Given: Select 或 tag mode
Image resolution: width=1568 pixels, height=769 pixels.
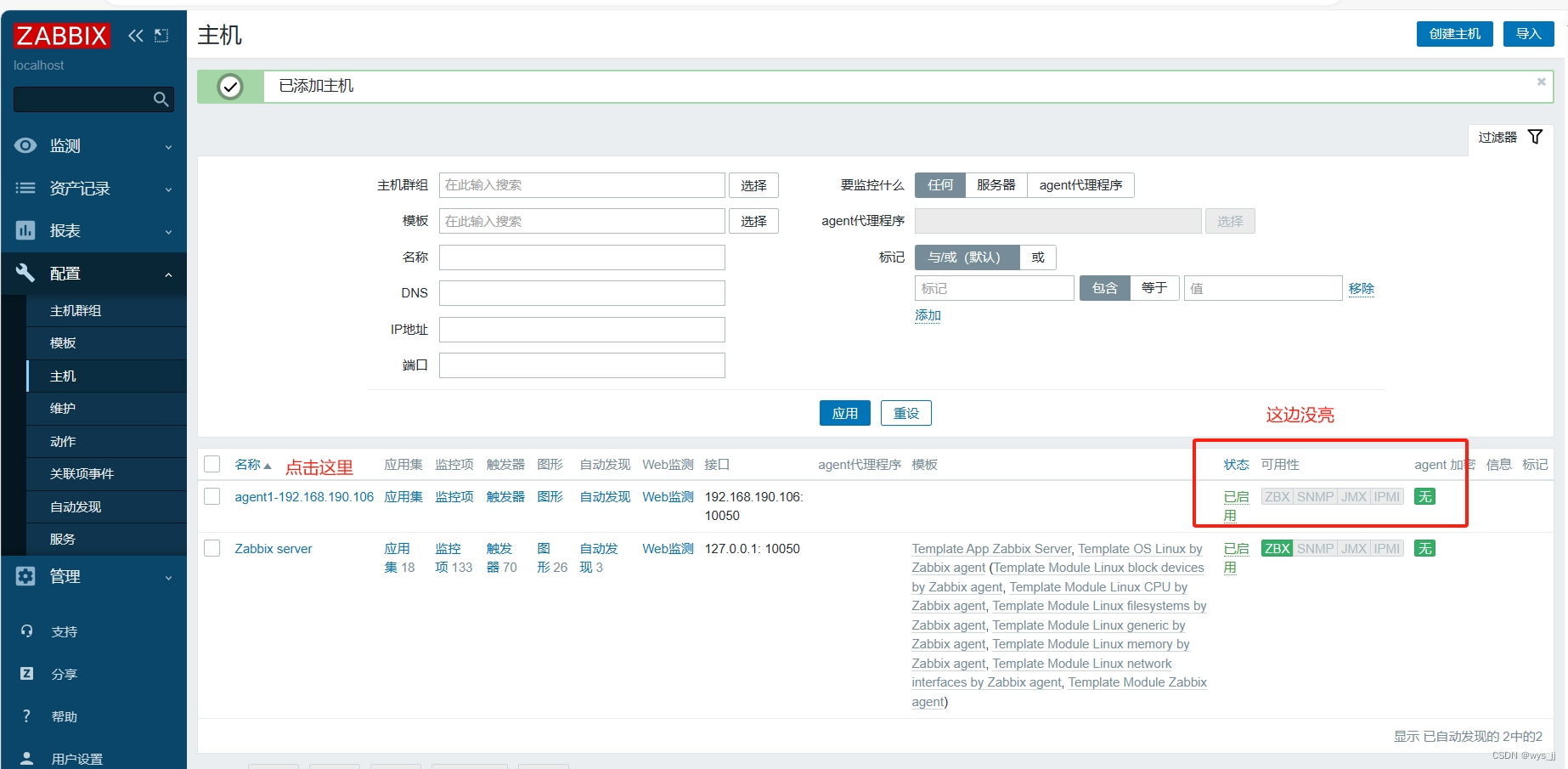Looking at the screenshot, I should (x=1038, y=257).
